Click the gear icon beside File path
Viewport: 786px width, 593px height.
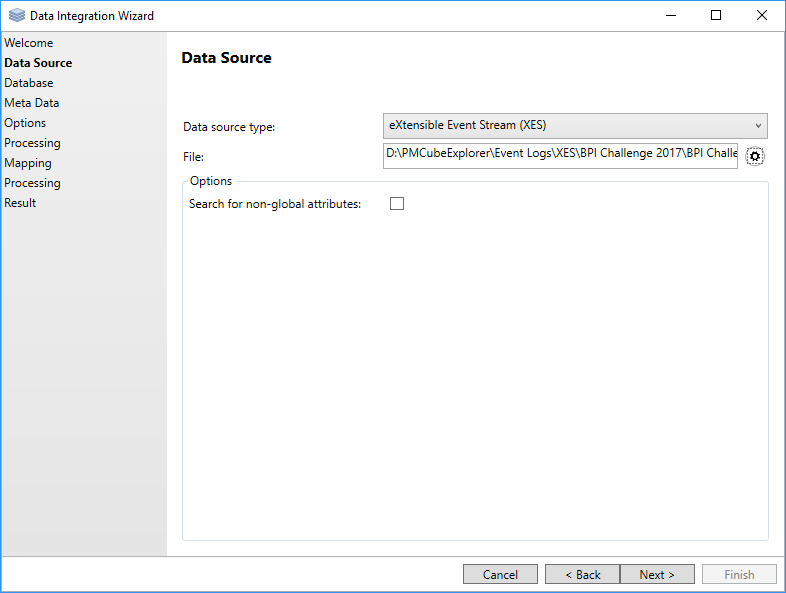(x=755, y=157)
